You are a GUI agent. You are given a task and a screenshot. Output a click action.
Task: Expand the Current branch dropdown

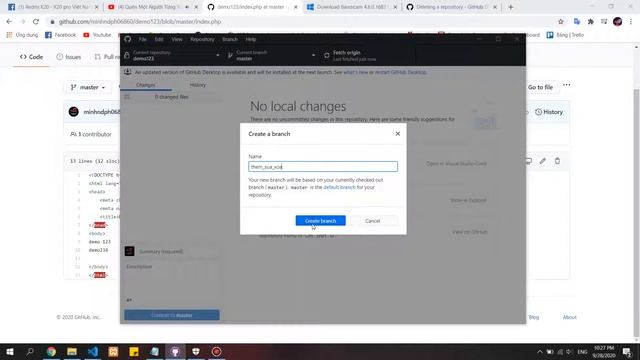(x=272, y=56)
